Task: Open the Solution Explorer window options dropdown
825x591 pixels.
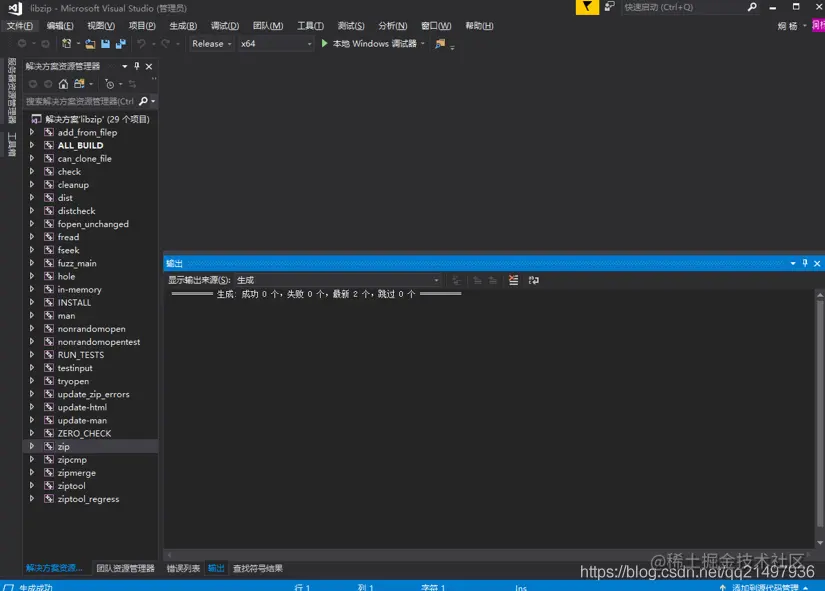Action: pos(125,66)
